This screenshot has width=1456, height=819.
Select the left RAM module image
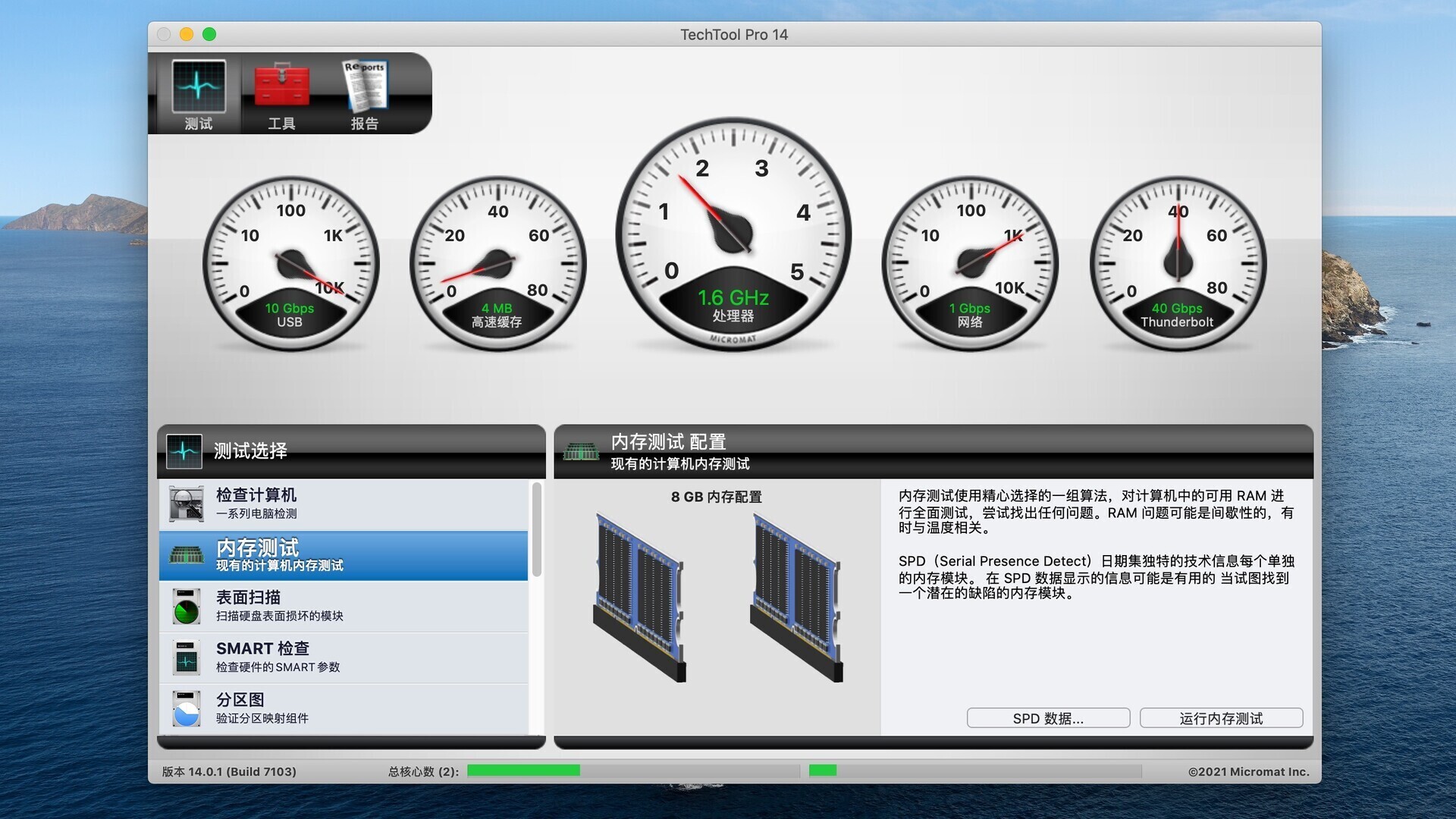(x=639, y=598)
